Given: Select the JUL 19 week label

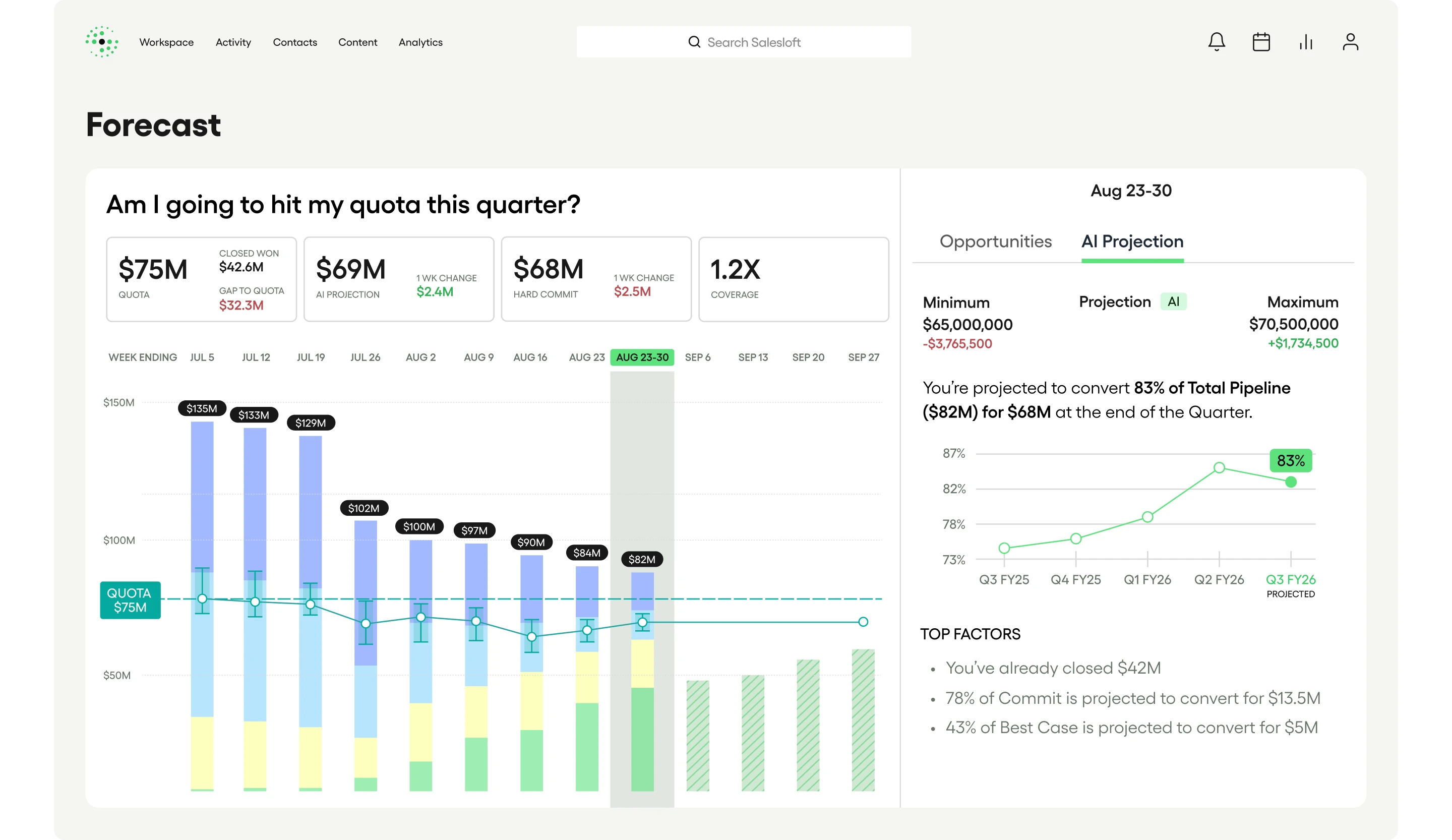Looking at the screenshot, I should (x=311, y=357).
